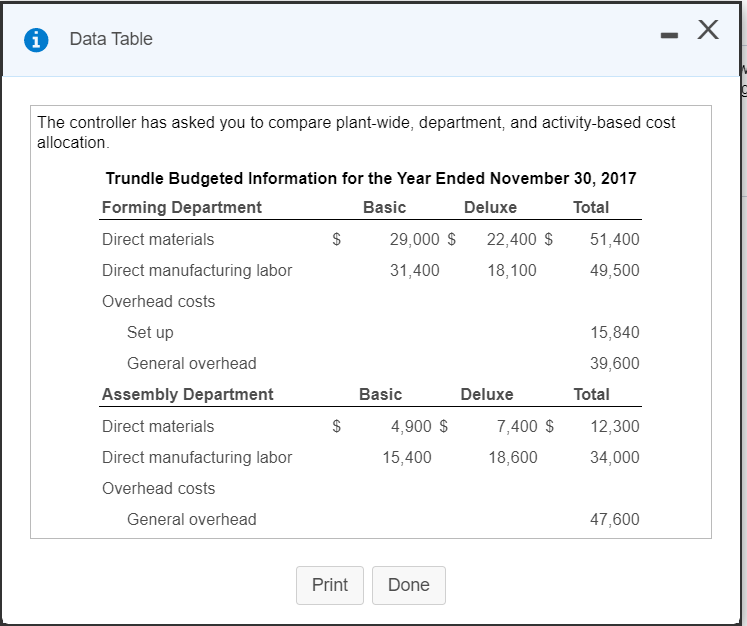Select Forming Basic direct materials value 29,000
Viewport: 747px width, 626px height.
(x=414, y=239)
